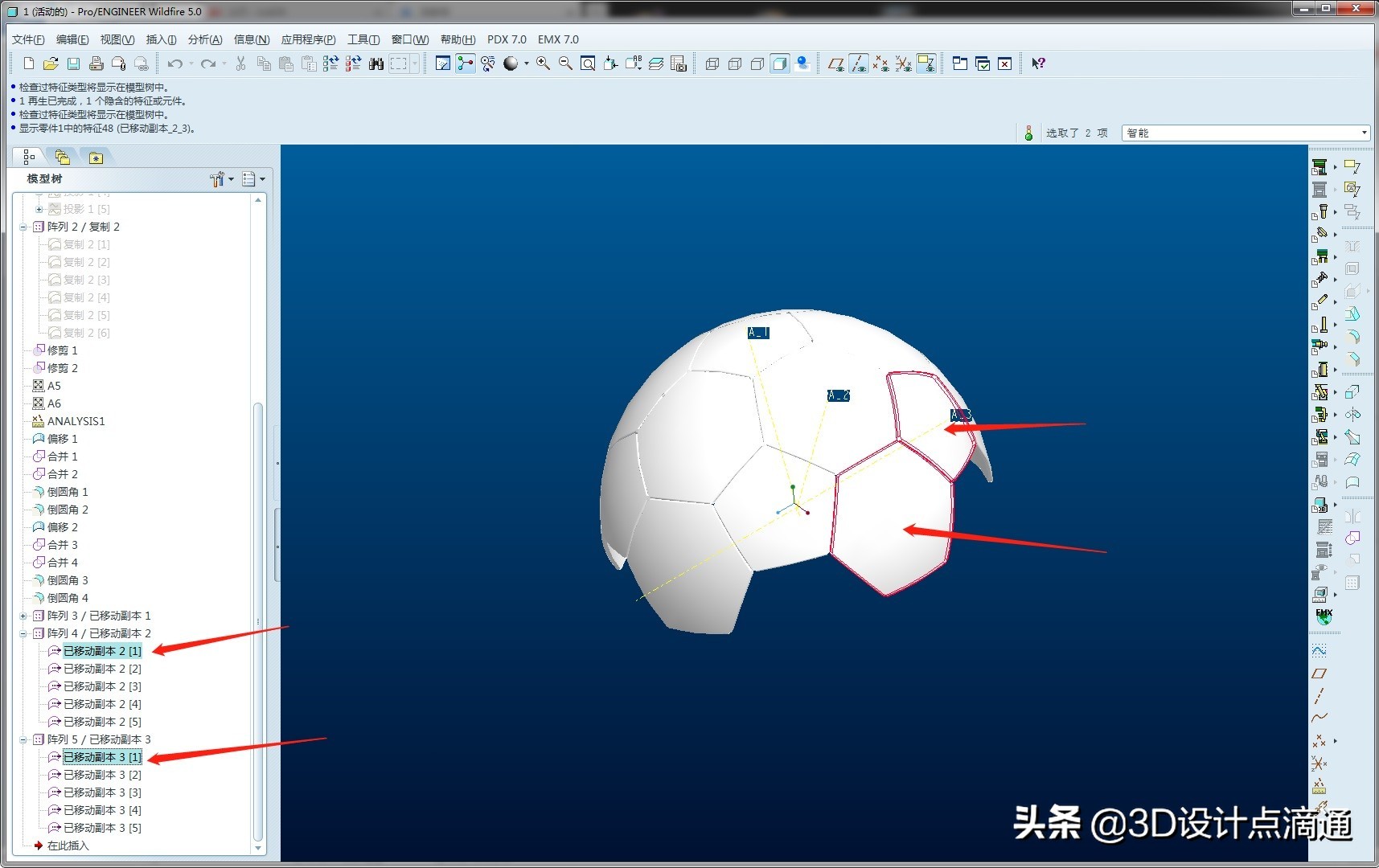1379x868 pixels.
Task: Open the 分析(A) menu
Action: click(204, 39)
